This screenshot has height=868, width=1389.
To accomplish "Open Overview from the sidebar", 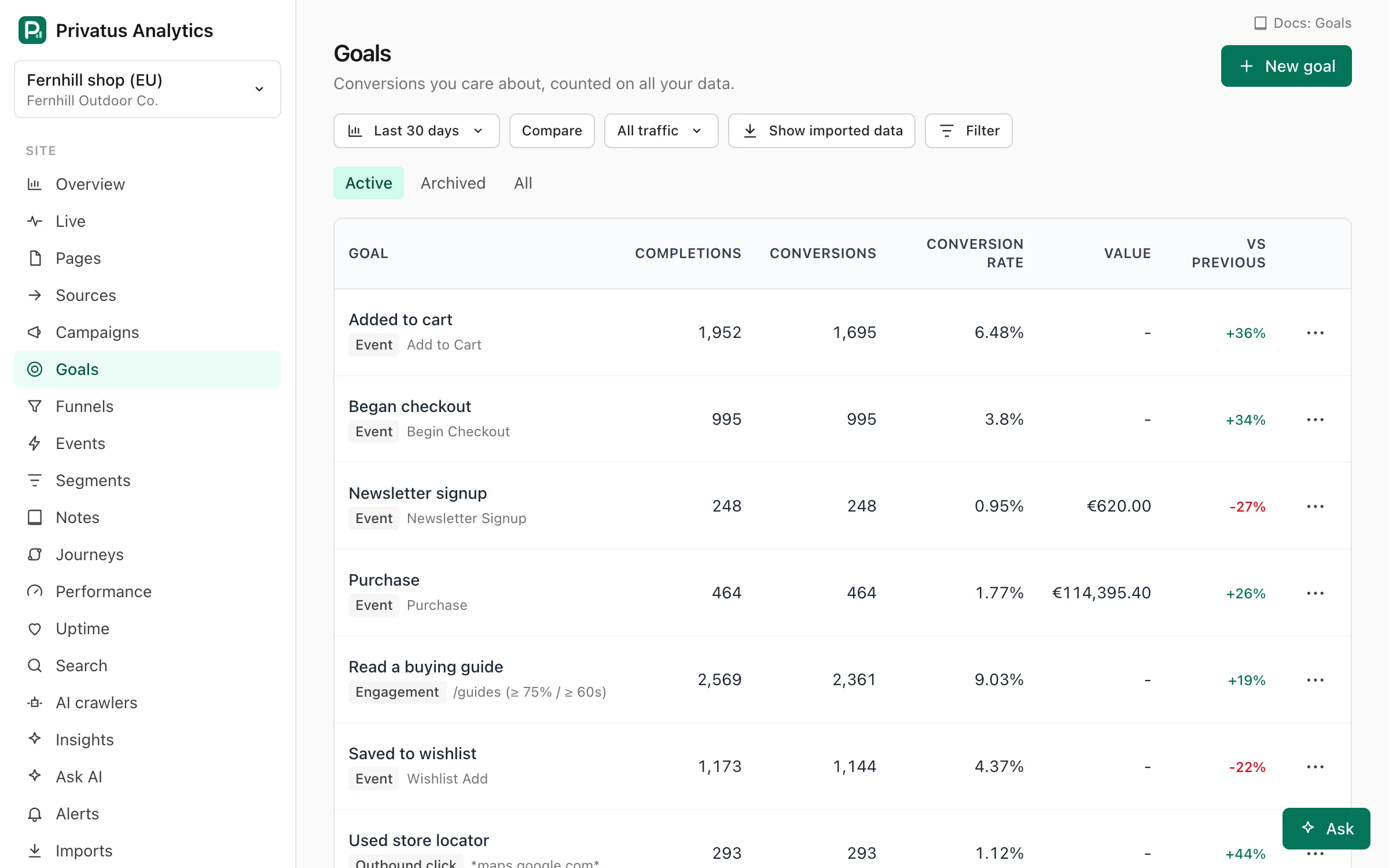I will click(x=148, y=184).
